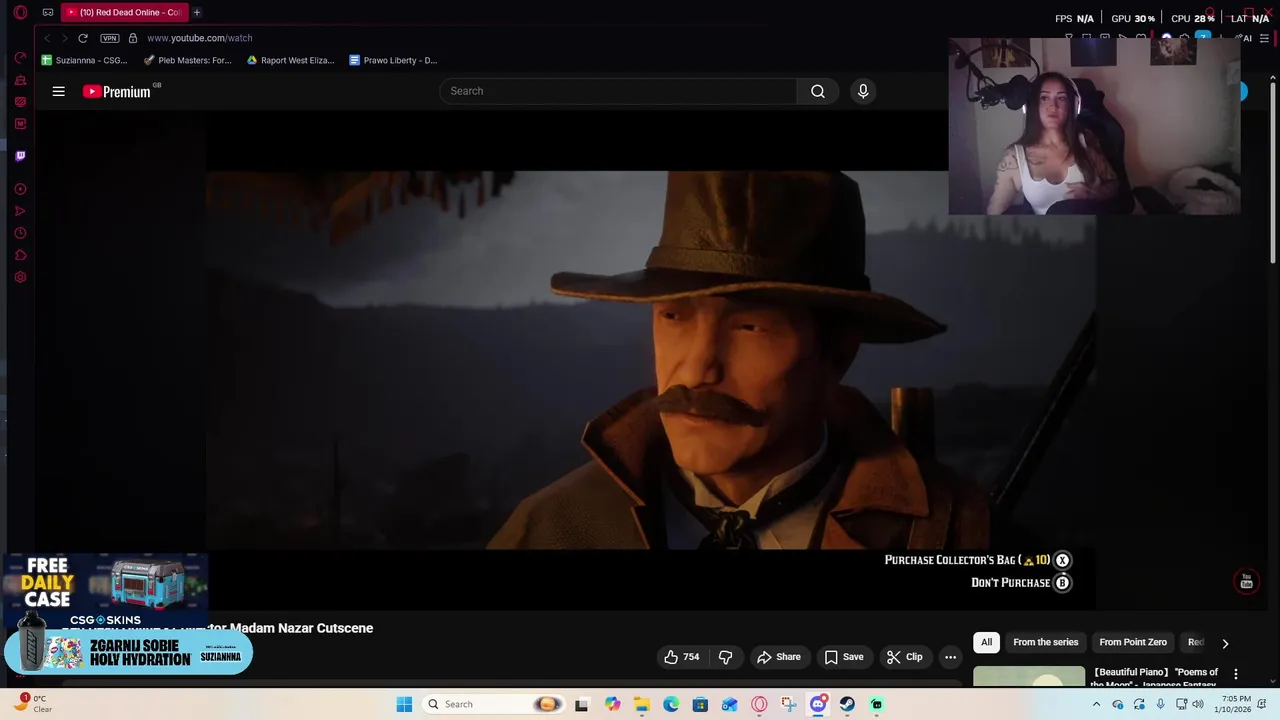The width and height of the screenshot is (1280, 720).
Task: Click the magnifier search button
Action: pos(818,91)
